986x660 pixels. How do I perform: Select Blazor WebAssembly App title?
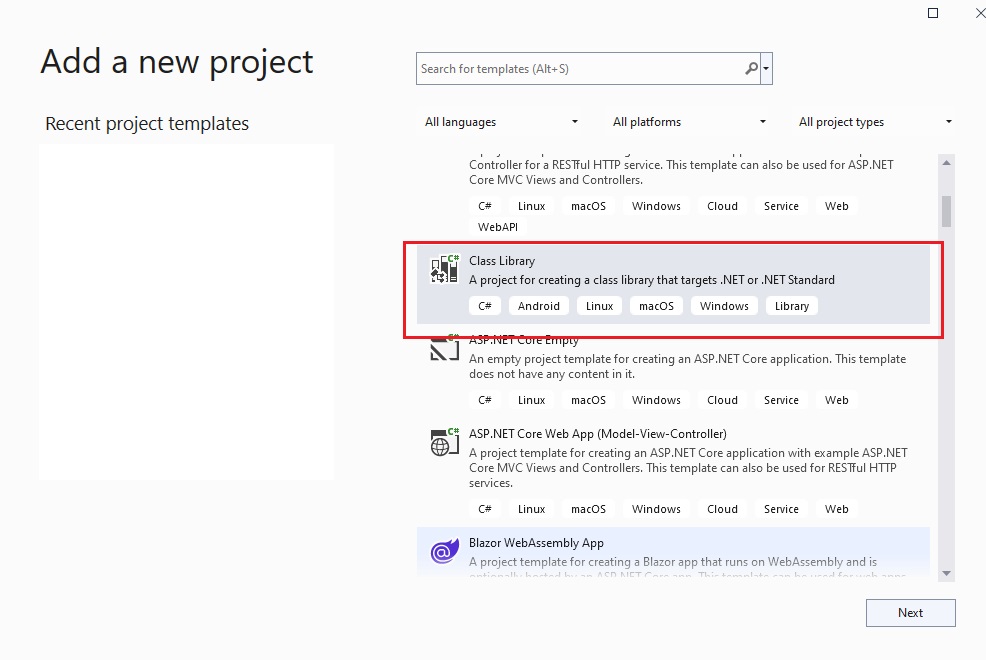(536, 543)
